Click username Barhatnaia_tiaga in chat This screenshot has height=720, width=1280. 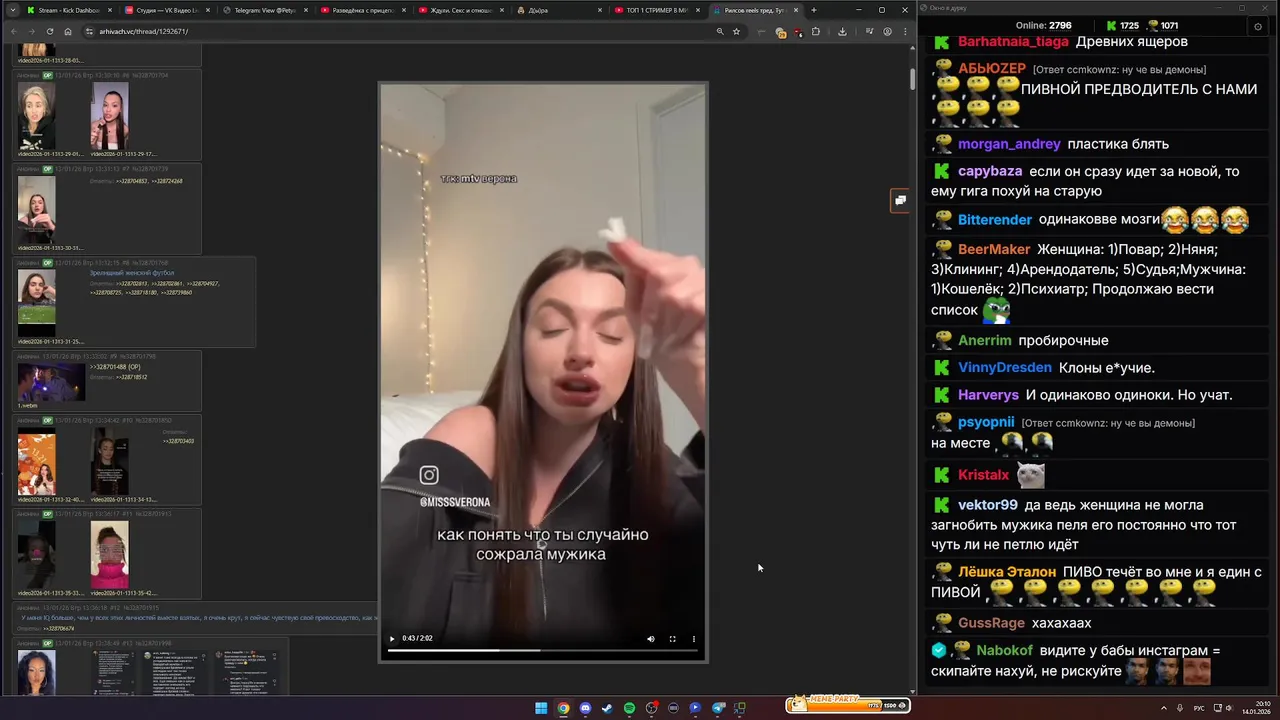coord(1013,42)
